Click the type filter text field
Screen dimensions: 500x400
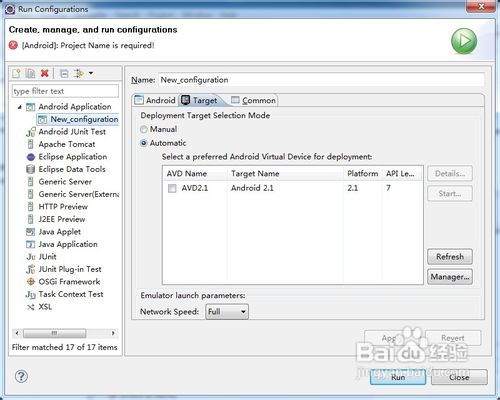(65, 91)
